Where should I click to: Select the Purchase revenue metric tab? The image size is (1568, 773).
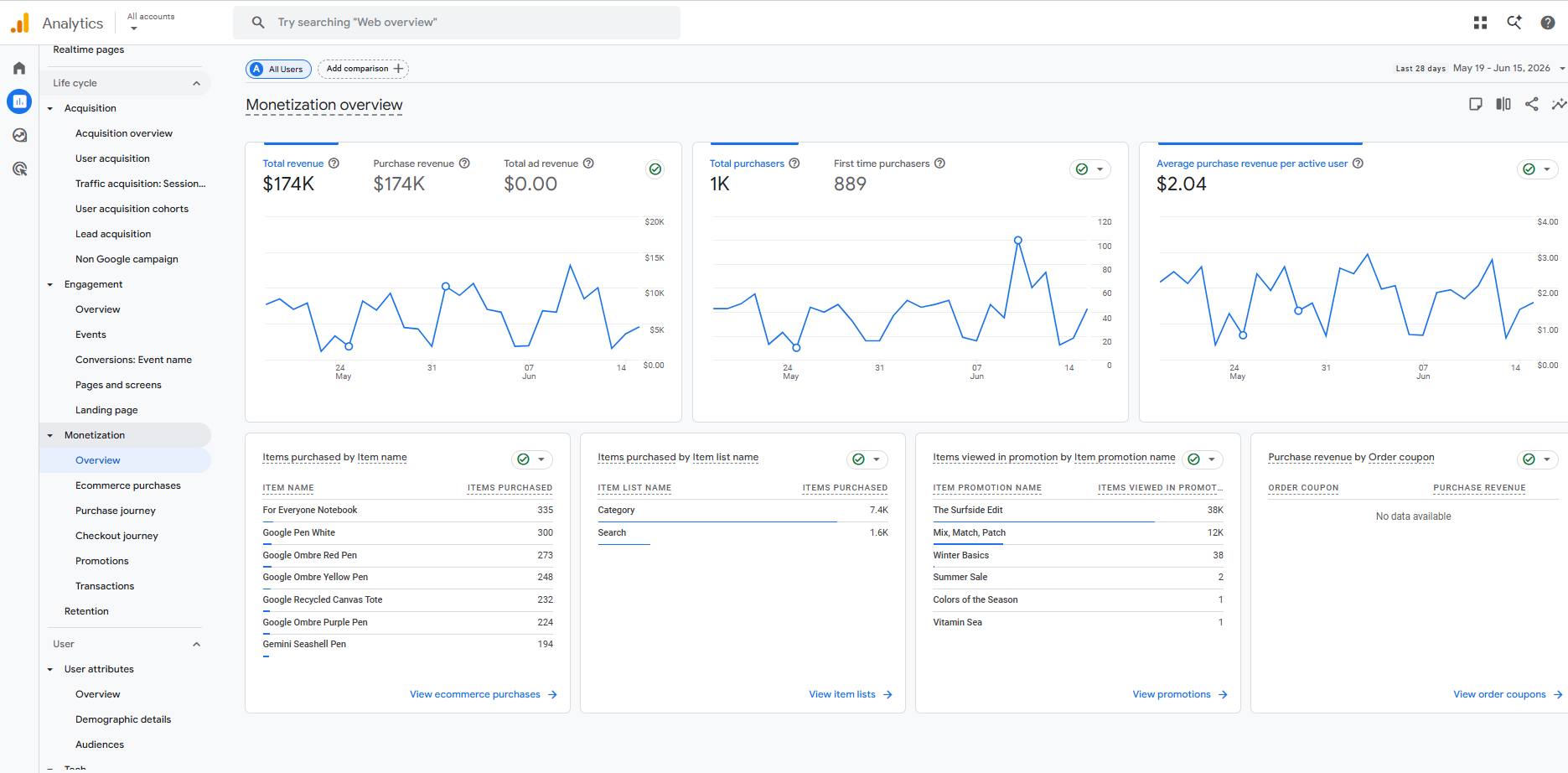[422, 175]
